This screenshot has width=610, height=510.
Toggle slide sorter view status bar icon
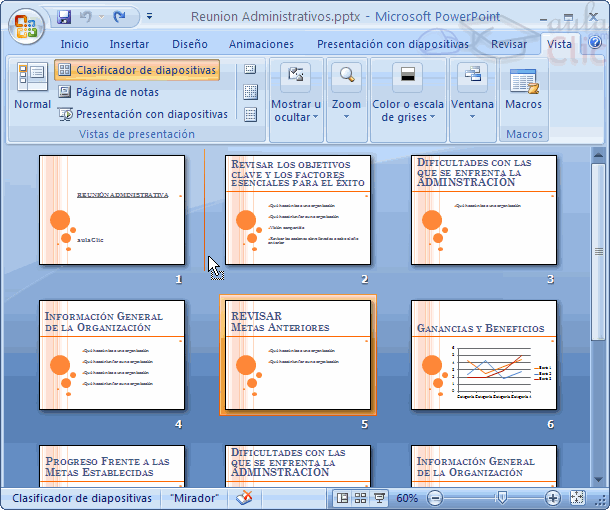click(x=361, y=498)
